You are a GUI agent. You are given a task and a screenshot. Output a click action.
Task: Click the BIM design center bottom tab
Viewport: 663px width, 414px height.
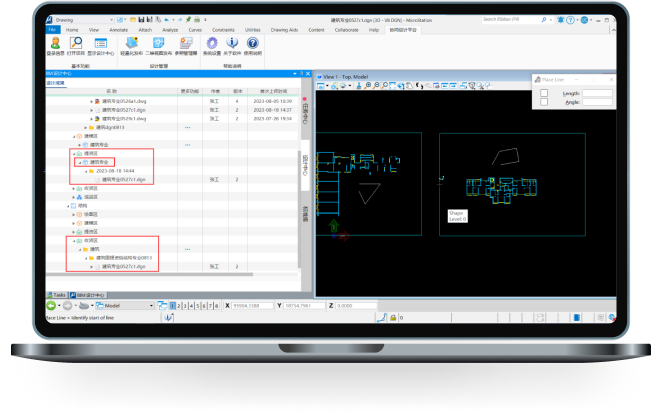88,295
